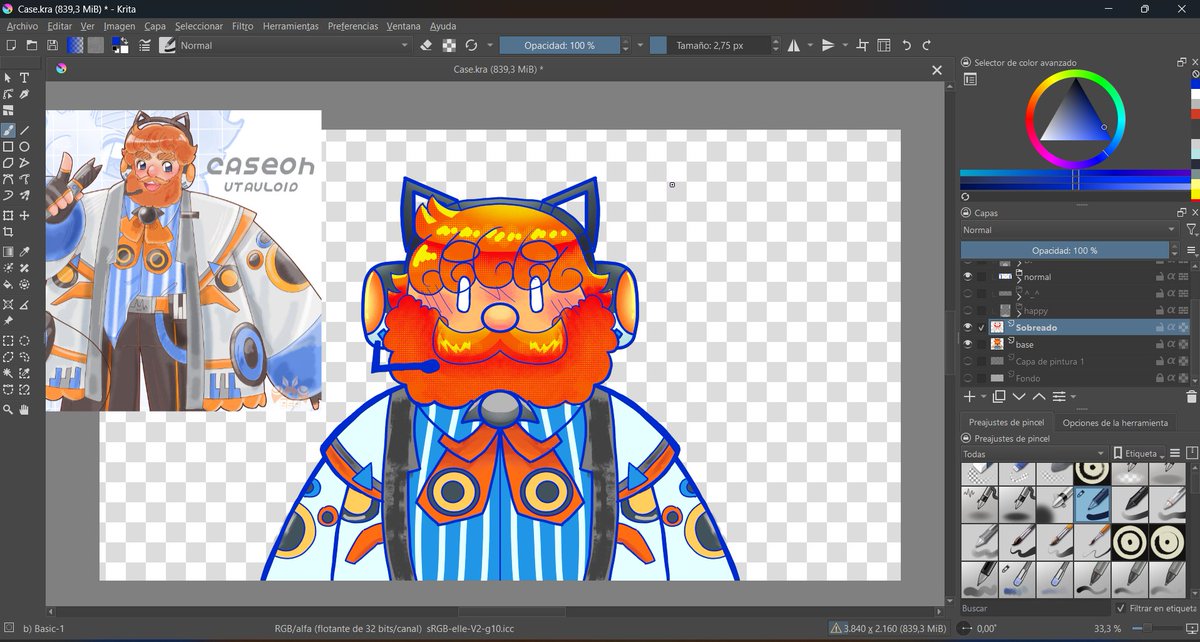Viewport: 1200px width, 642px height.
Task: Move layer down with down arrow
Action: pos(1020,396)
